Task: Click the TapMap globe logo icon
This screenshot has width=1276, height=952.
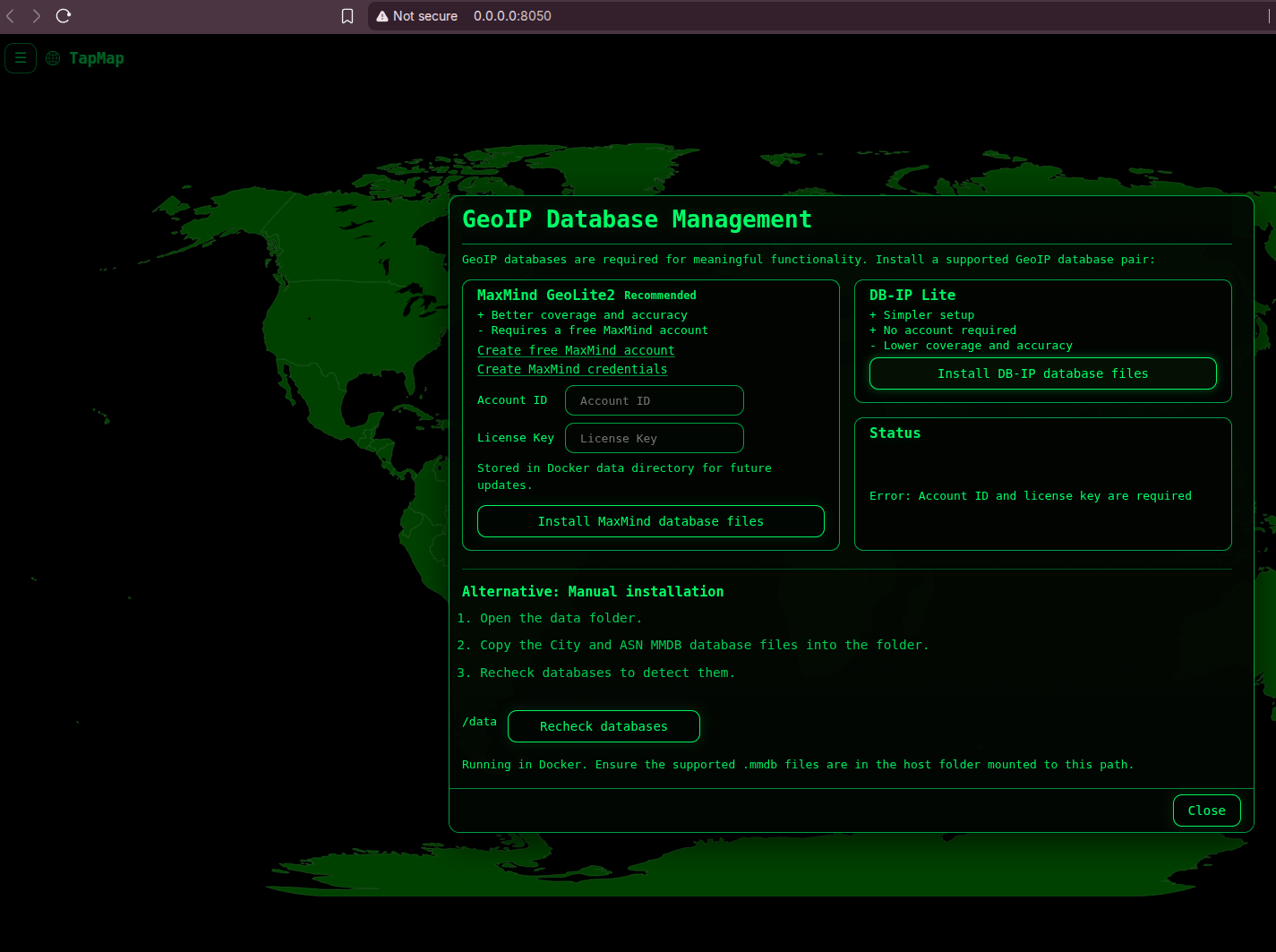Action: pyautogui.click(x=53, y=58)
